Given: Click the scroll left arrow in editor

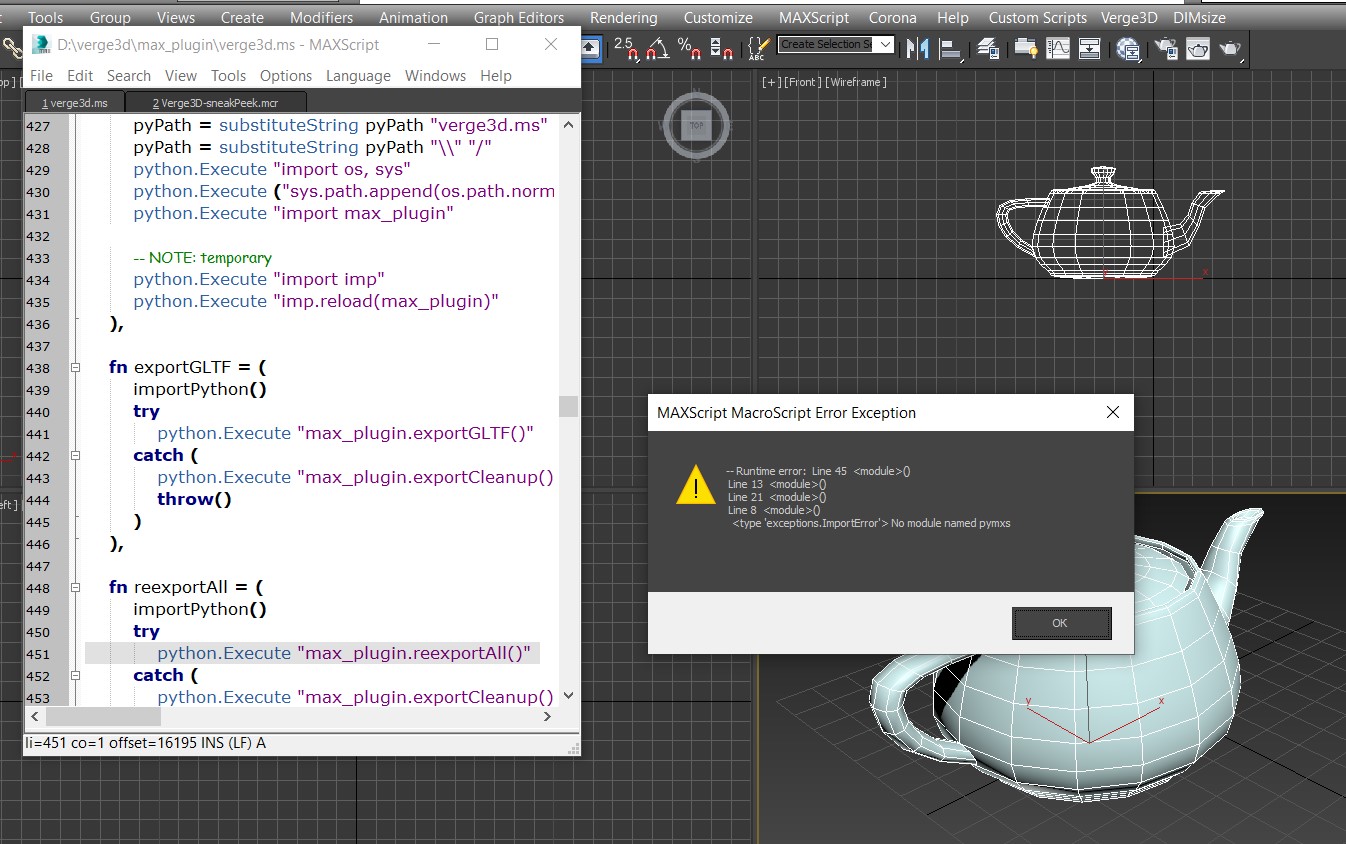Looking at the screenshot, I should pyautogui.click(x=34, y=717).
